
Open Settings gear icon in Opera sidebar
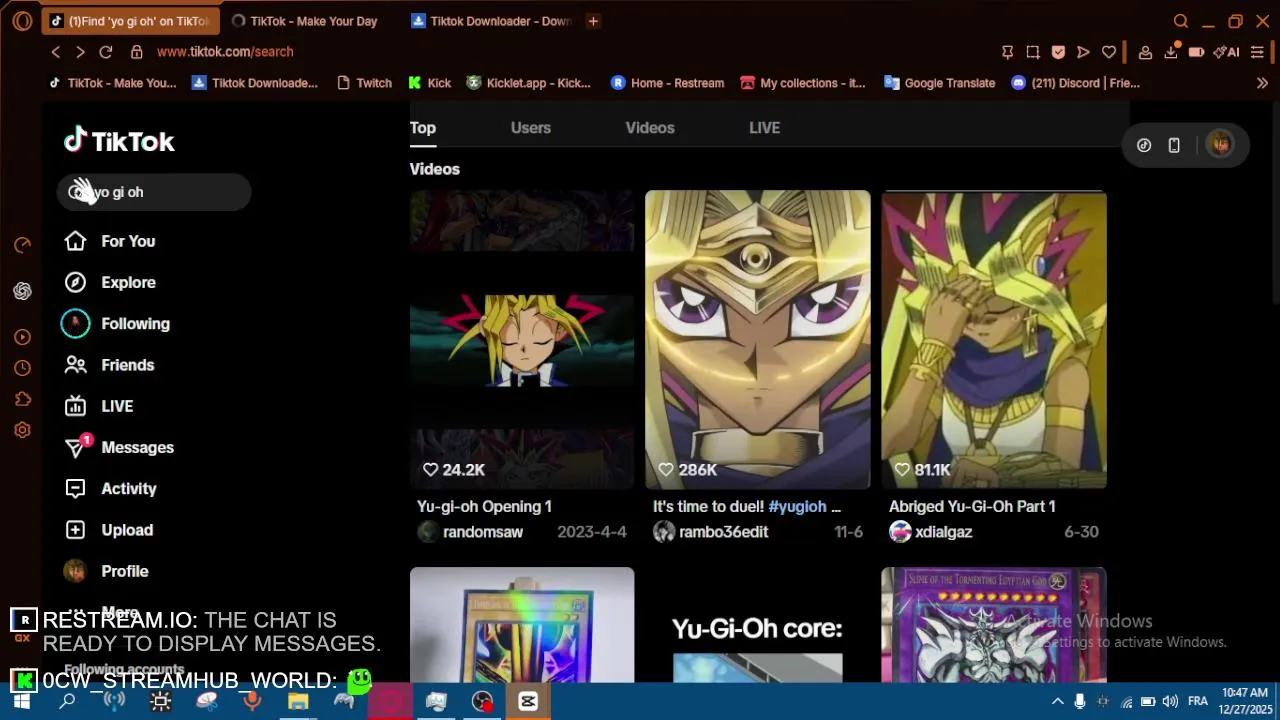(22, 430)
